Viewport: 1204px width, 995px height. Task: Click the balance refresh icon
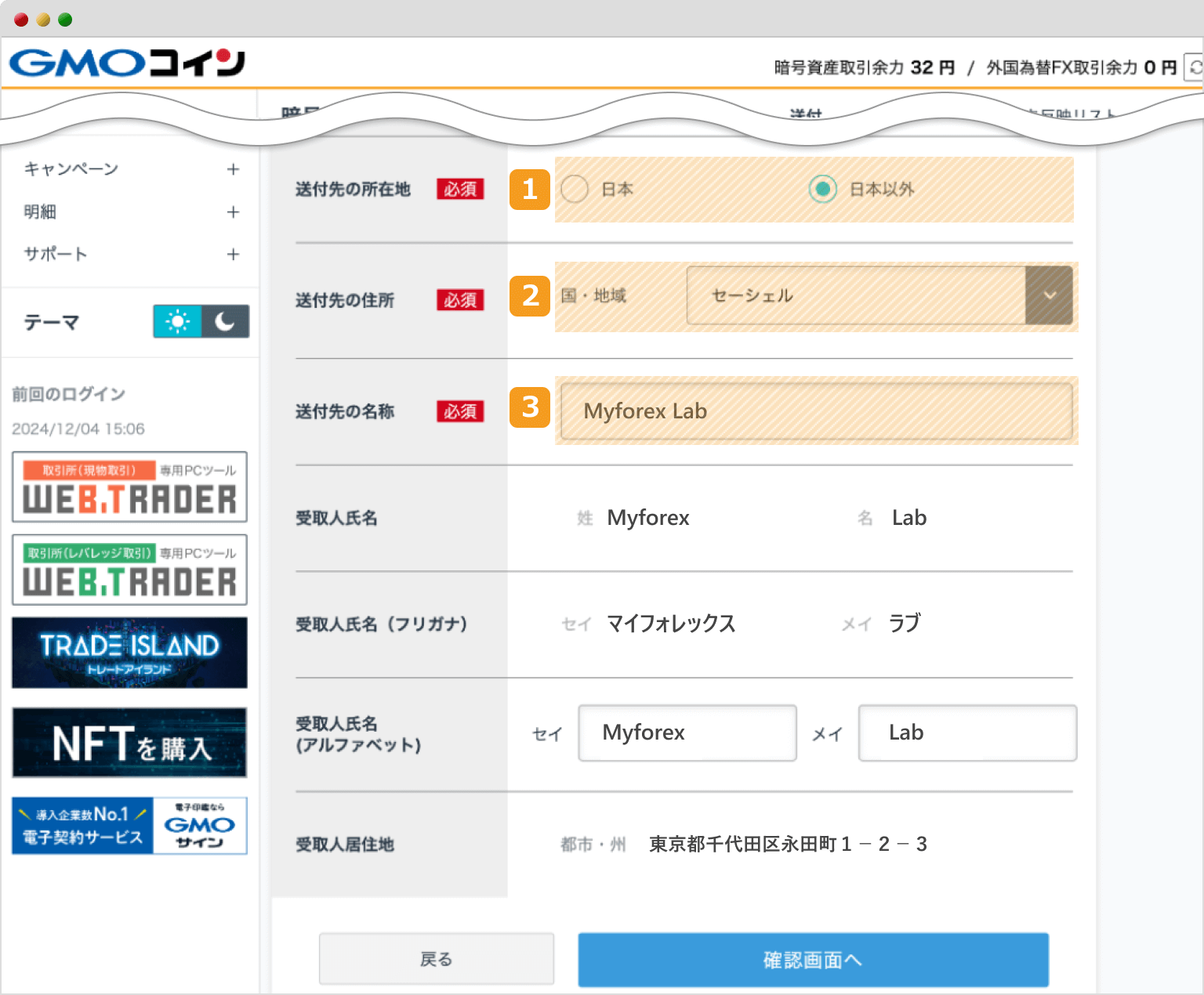1195,67
